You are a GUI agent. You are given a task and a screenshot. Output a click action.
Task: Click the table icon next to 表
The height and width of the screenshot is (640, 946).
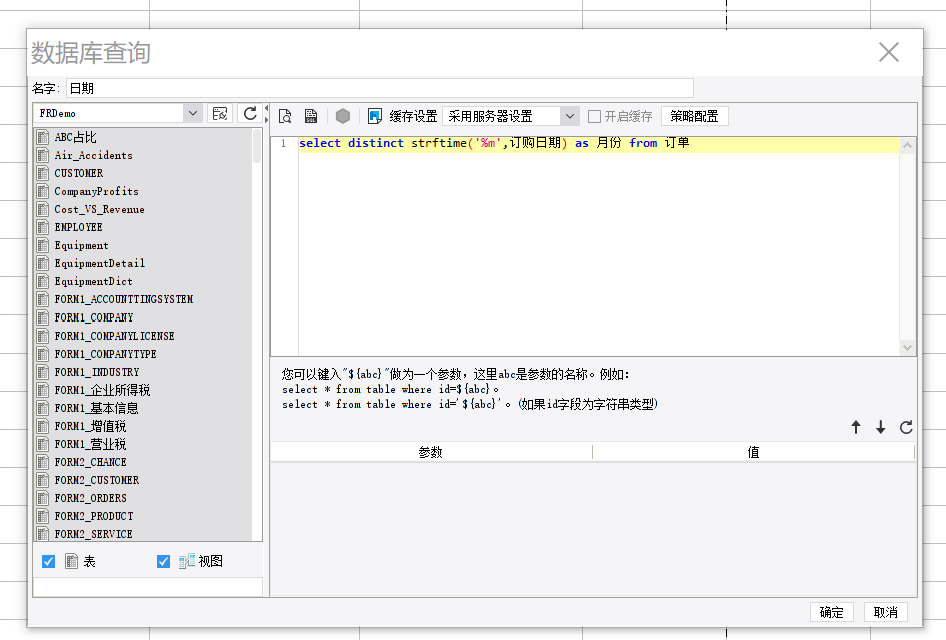coord(72,561)
